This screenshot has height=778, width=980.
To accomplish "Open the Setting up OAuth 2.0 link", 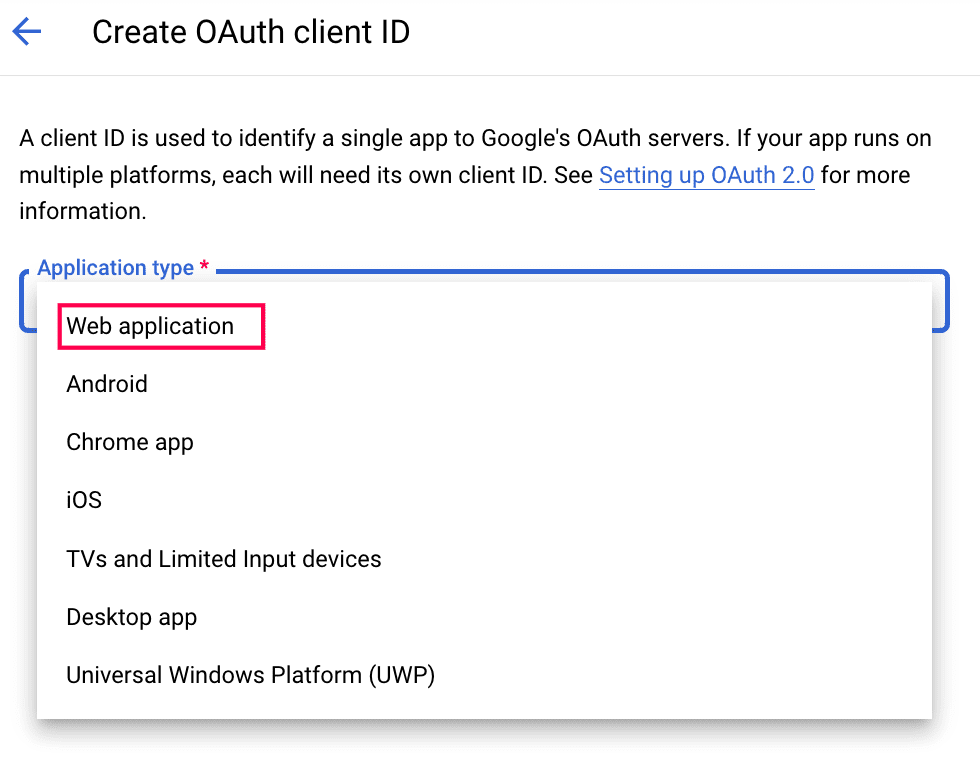I will click(706, 175).
